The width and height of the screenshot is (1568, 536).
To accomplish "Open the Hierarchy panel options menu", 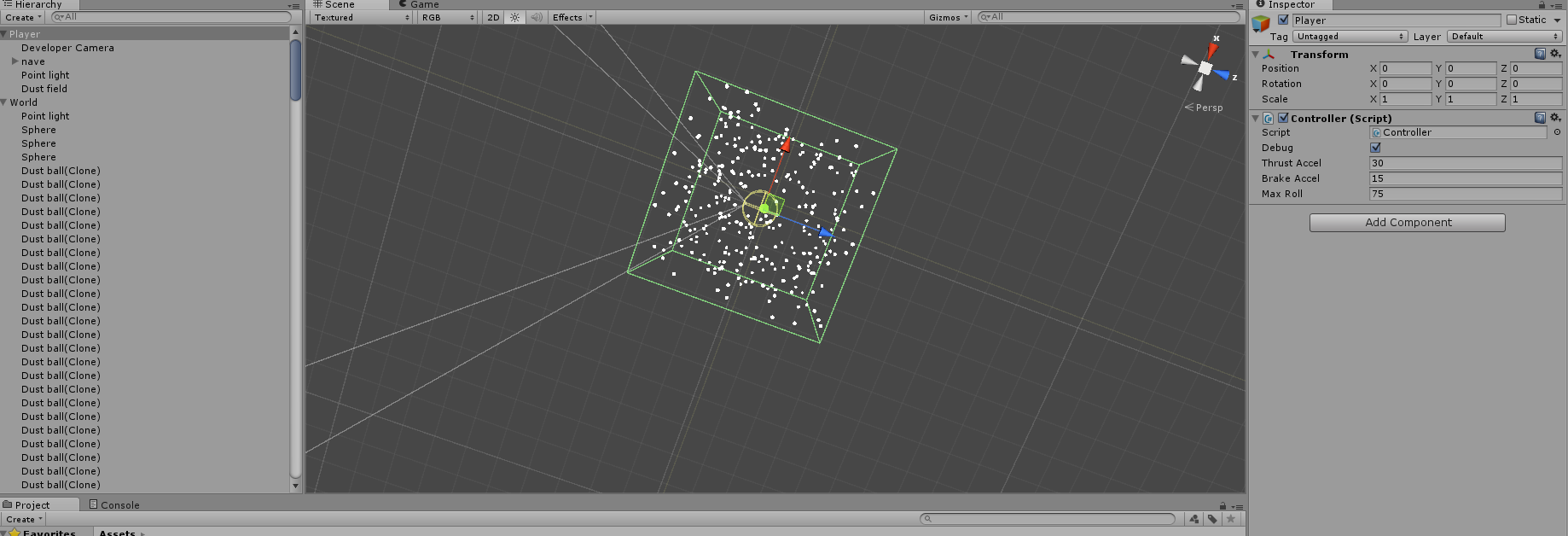I will click(293, 6).
